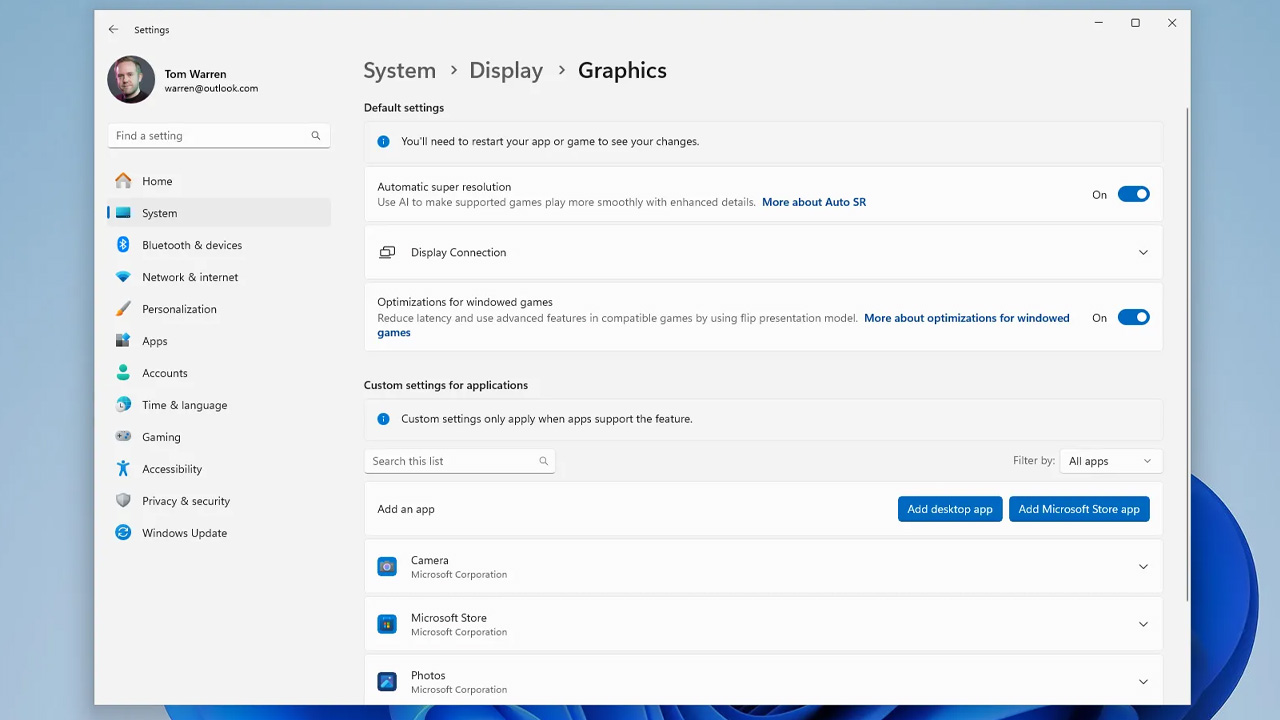Screen dimensions: 1280x720
Task: Turn off Automatic super resolution toggle
Action: click(x=1133, y=195)
